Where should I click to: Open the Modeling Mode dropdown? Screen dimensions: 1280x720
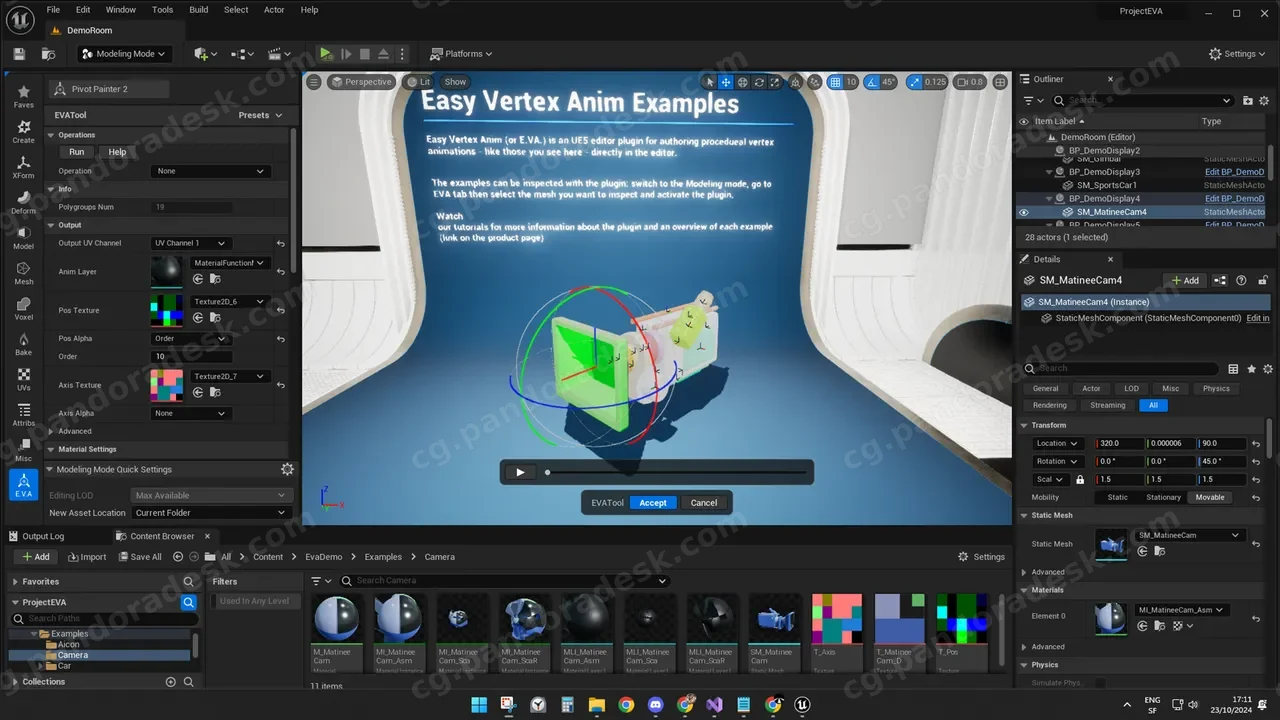pos(123,54)
